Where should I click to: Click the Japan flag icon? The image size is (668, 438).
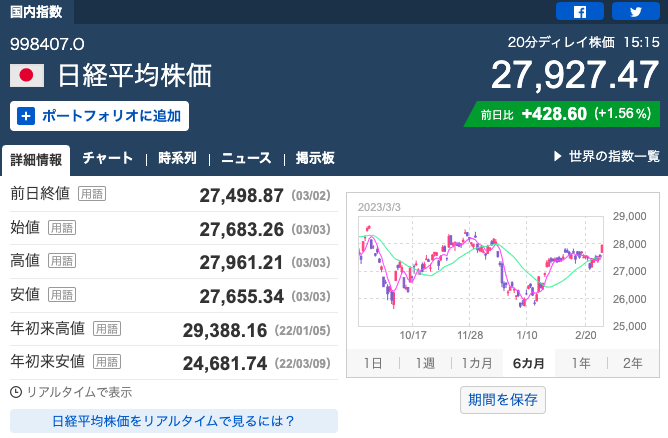point(27,76)
